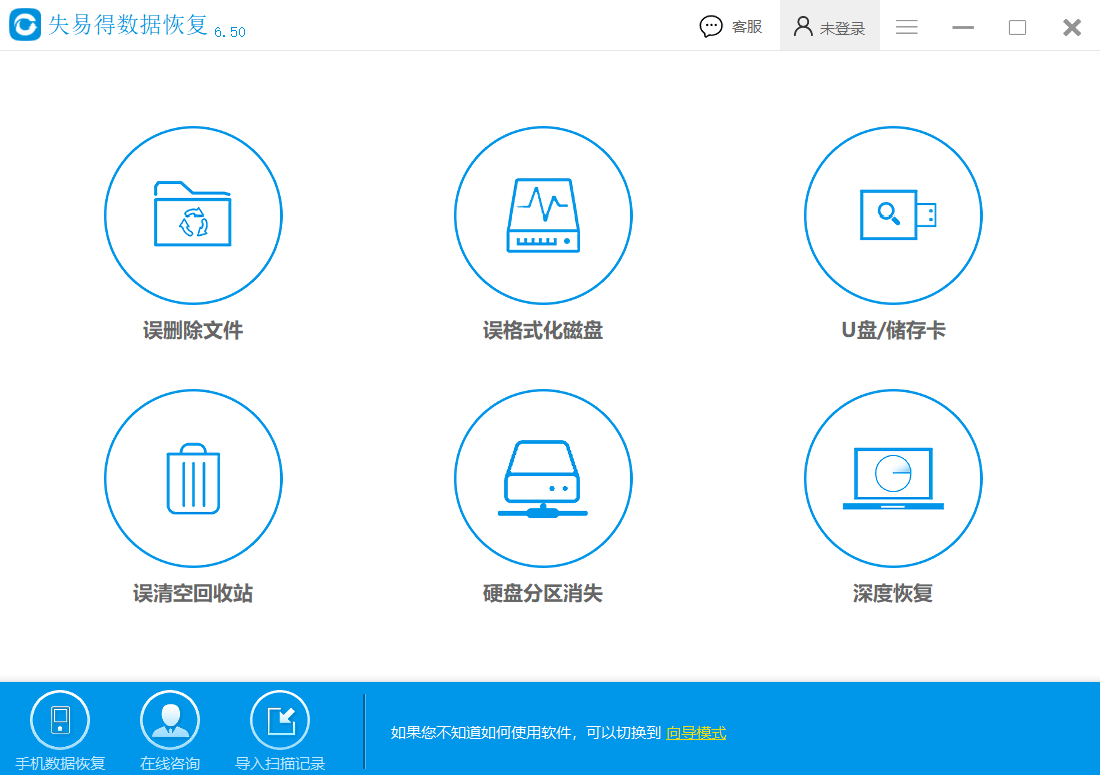
Task: Click the trash can icon for recycle bin recovery
Action: [193, 478]
